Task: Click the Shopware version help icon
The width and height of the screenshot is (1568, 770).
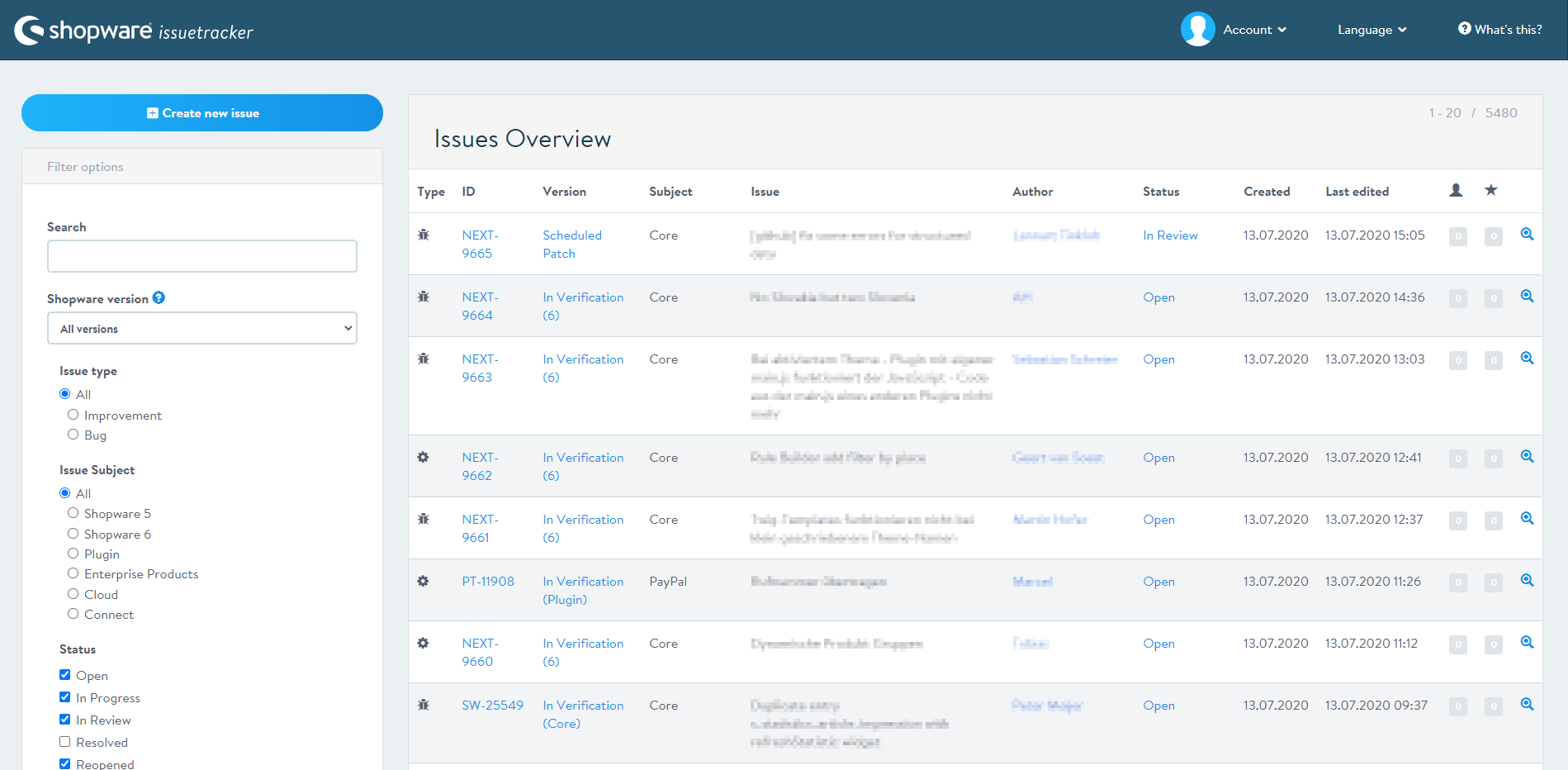Action: (x=159, y=298)
